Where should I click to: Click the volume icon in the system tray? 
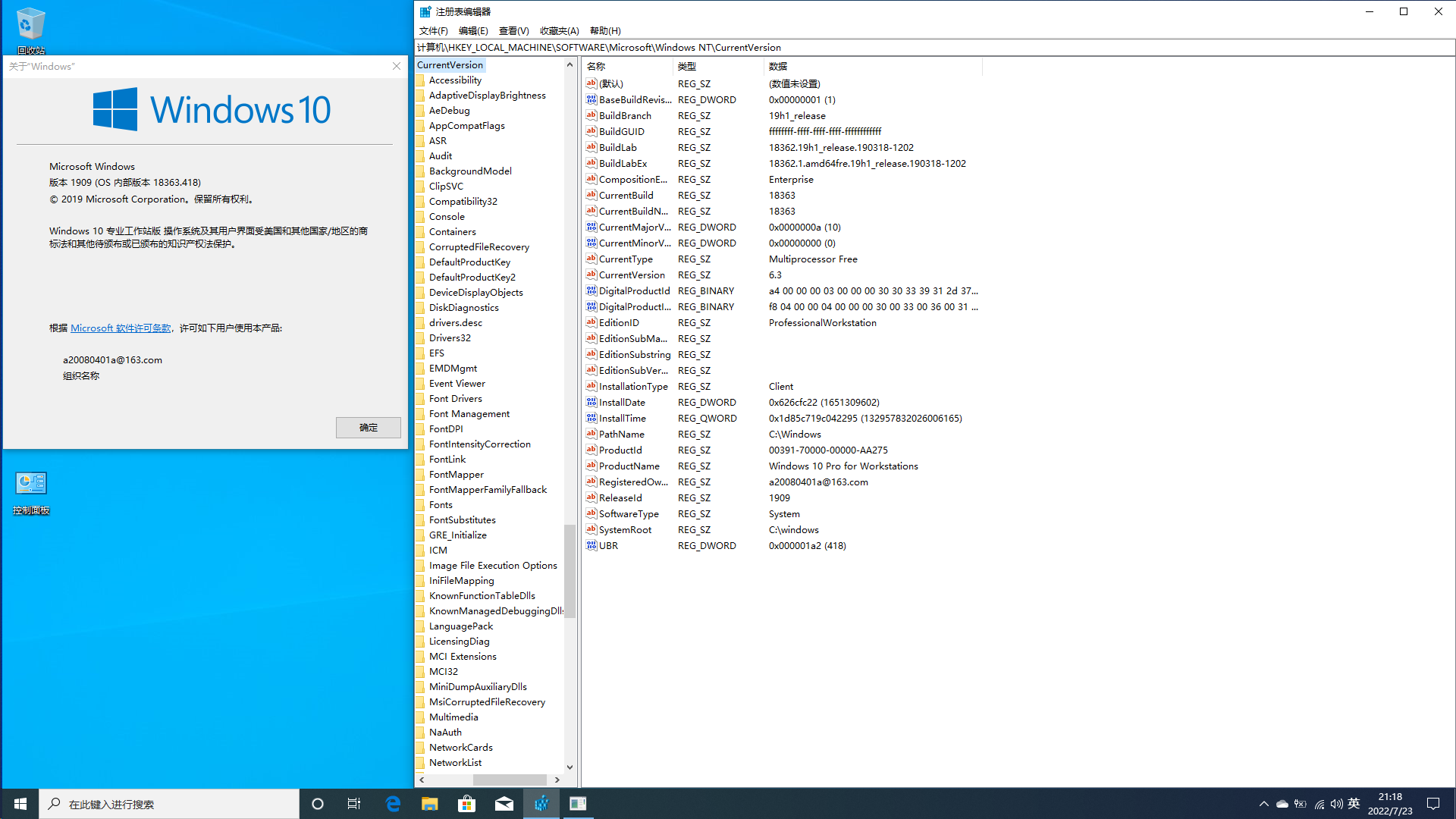[x=1336, y=804]
